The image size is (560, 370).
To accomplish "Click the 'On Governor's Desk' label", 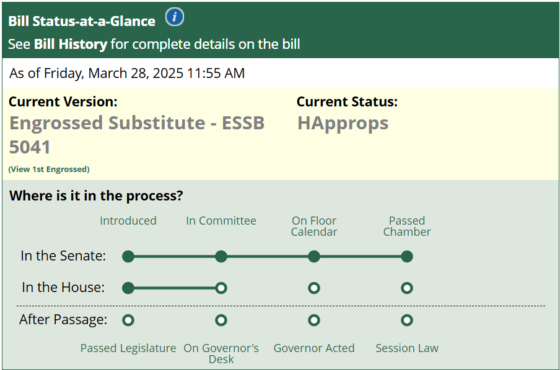I will 221,354.
